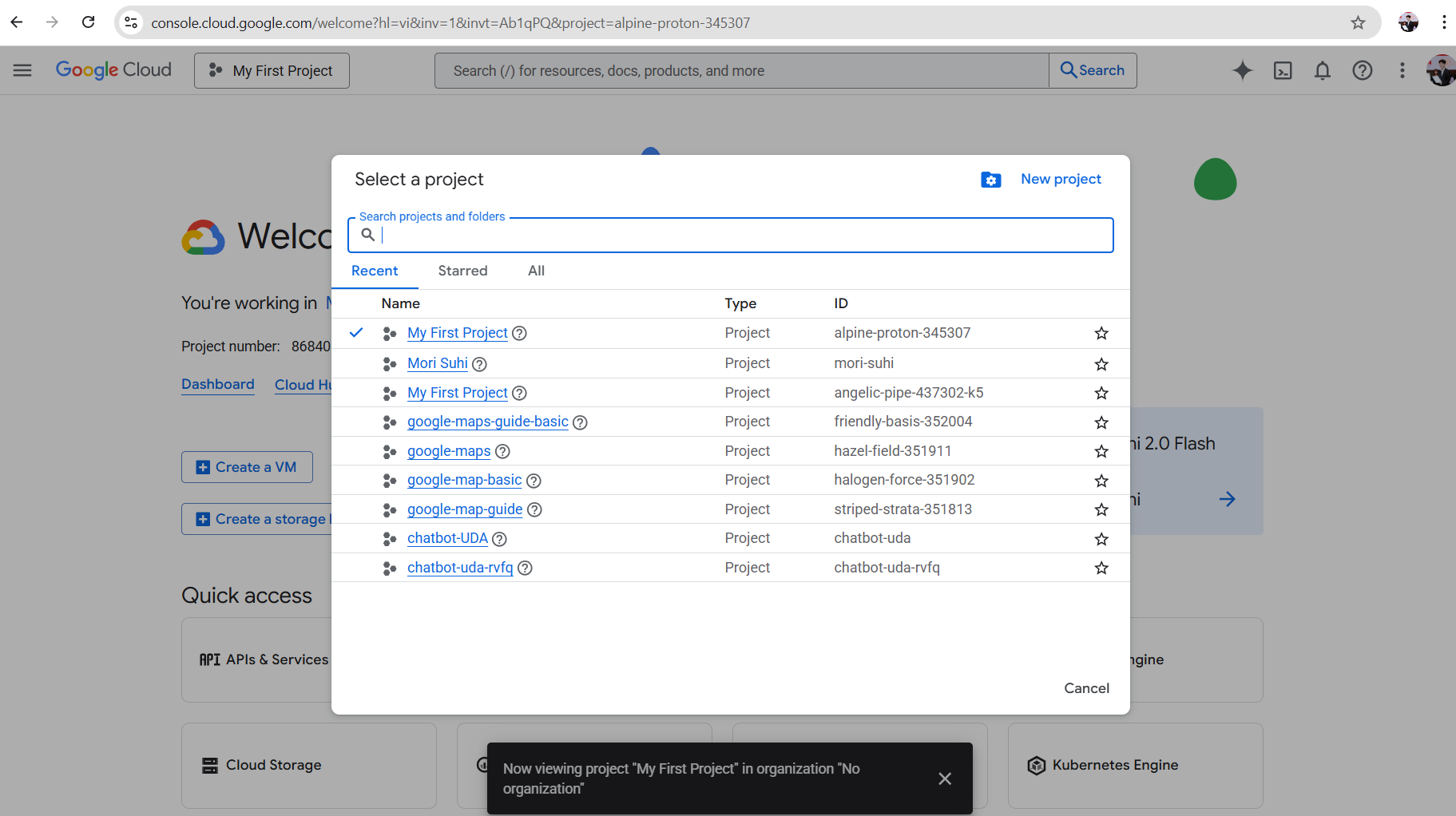Viewport: 1456px width, 816px height.
Task: Open help icon next to chatbot-uda-rvfq
Action: (x=525, y=568)
